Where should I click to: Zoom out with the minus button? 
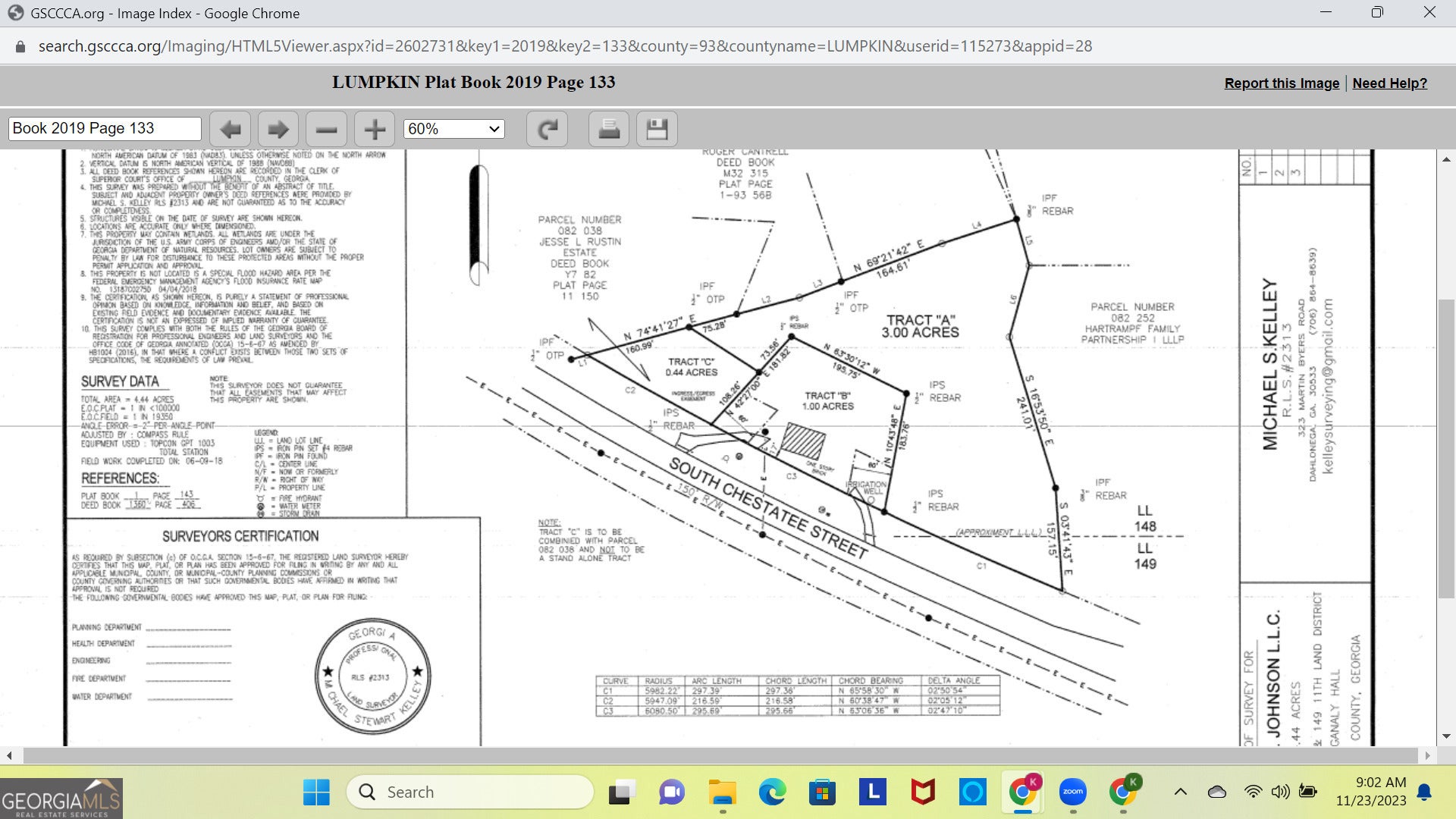[326, 129]
